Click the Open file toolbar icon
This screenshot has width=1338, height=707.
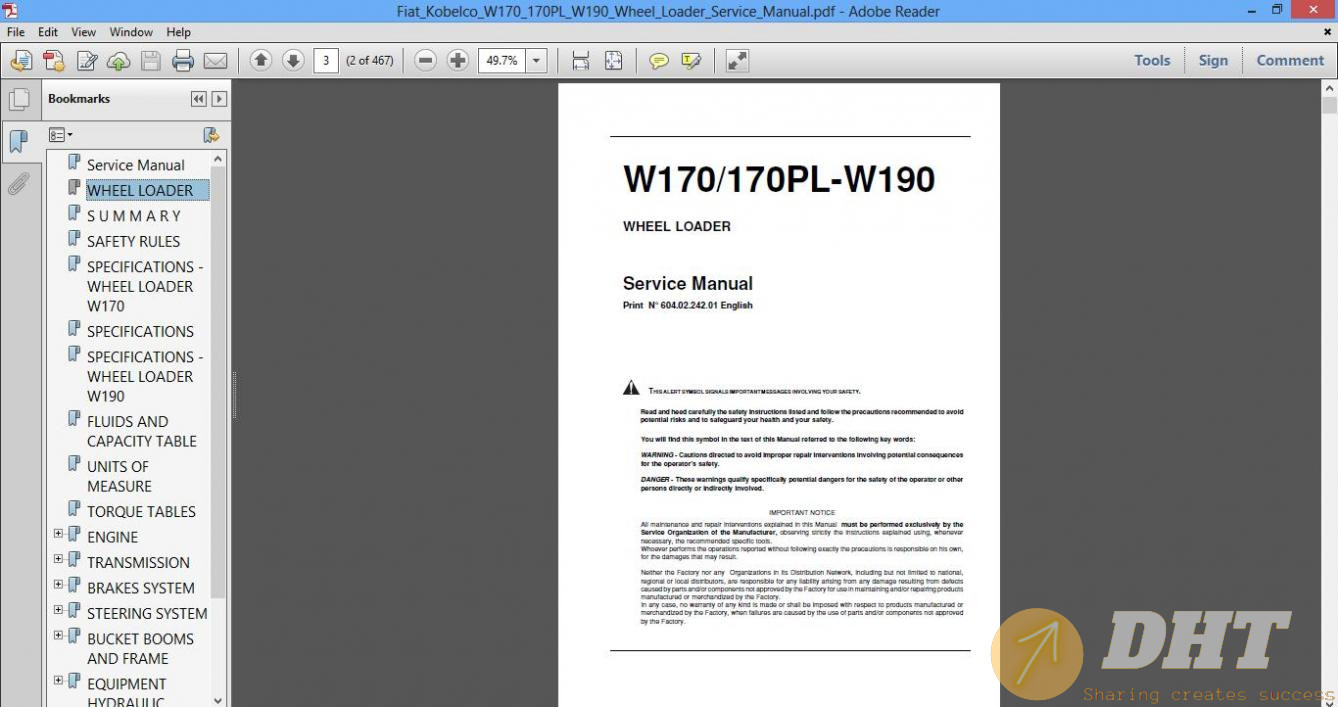point(21,61)
